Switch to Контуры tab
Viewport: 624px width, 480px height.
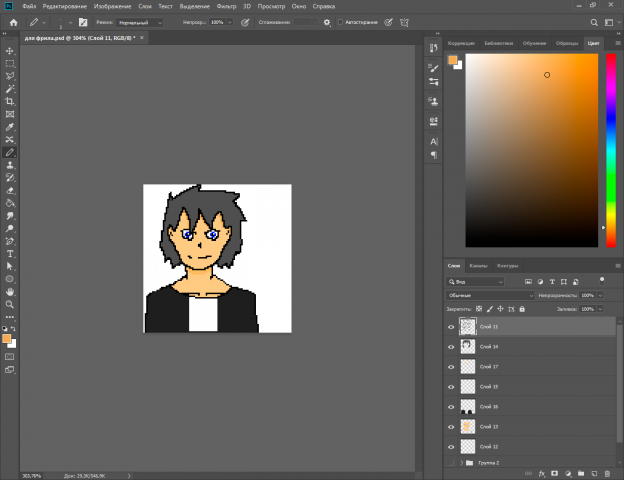click(x=507, y=266)
